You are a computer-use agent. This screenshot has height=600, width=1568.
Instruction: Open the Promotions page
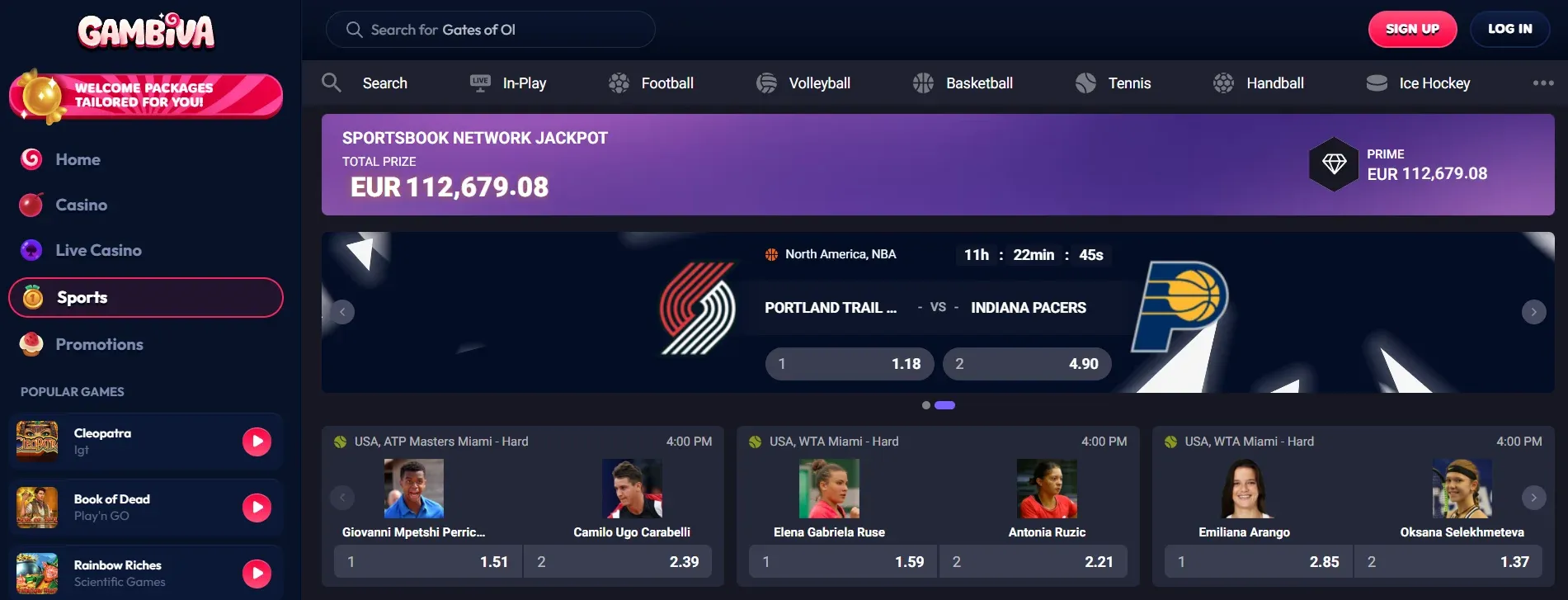99,344
